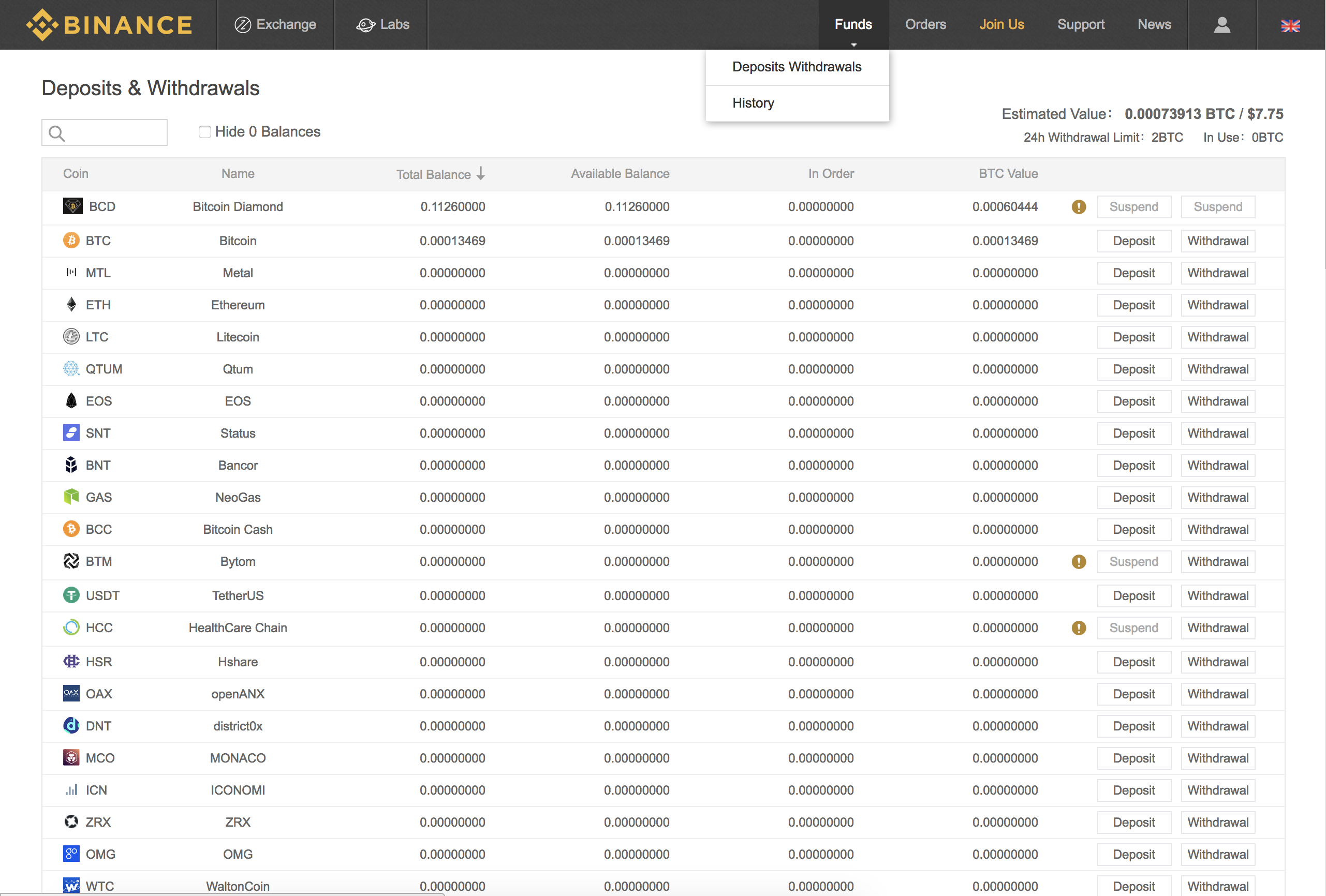Click the TetherUS USDT coin icon
Viewport: 1326px width, 896px height.
click(71, 595)
